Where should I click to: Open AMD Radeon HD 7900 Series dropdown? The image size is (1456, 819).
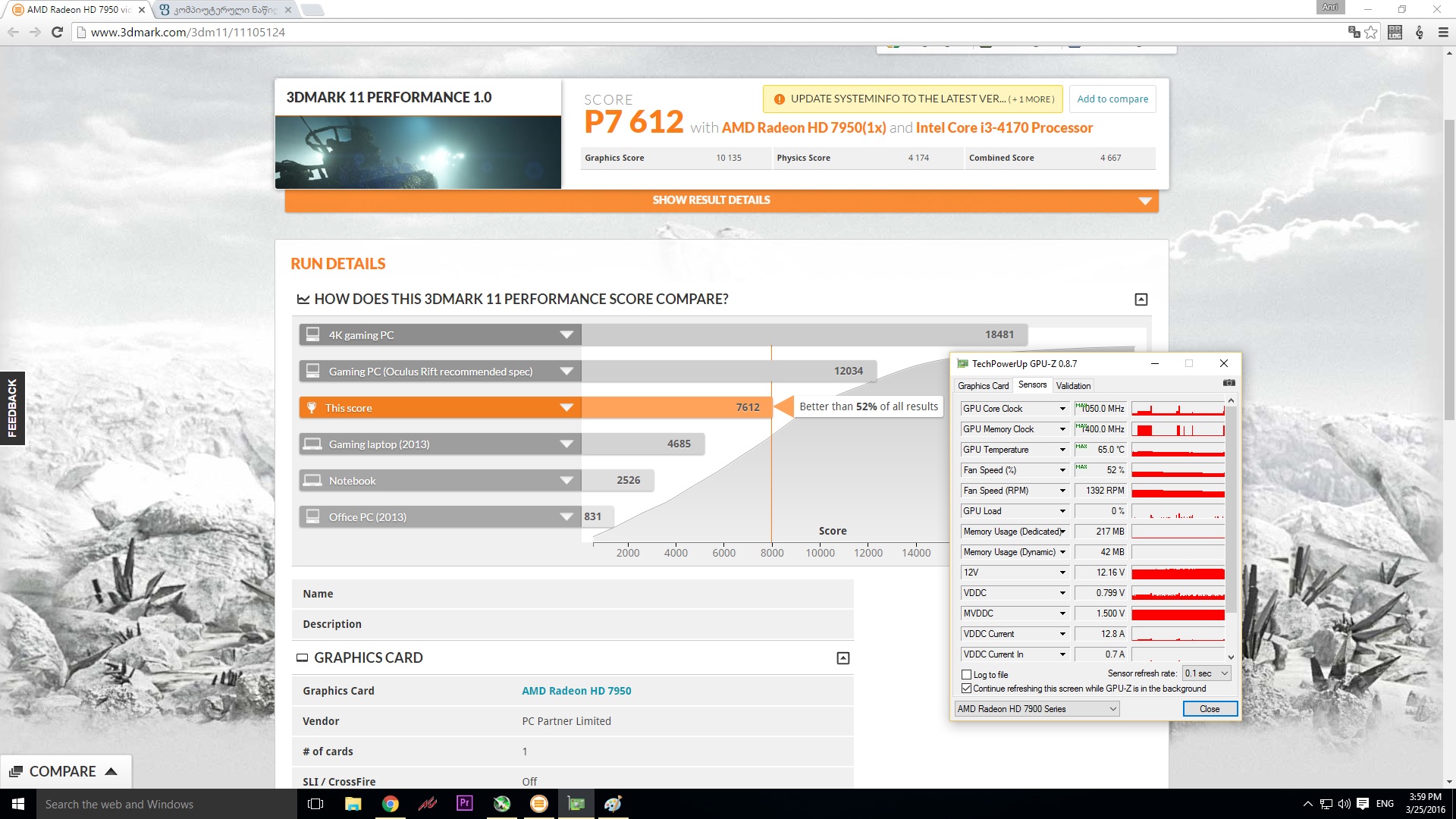(x=1036, y=709)
